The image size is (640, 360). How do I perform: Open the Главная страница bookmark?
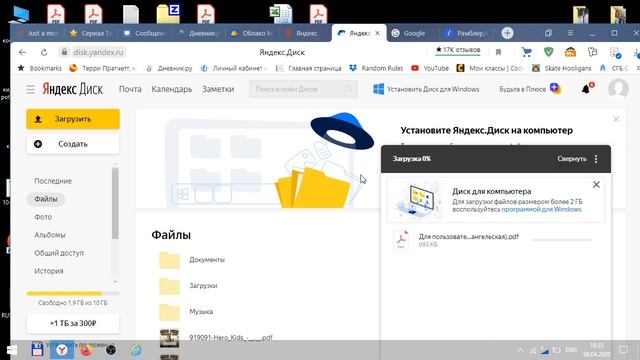point(309,68)
